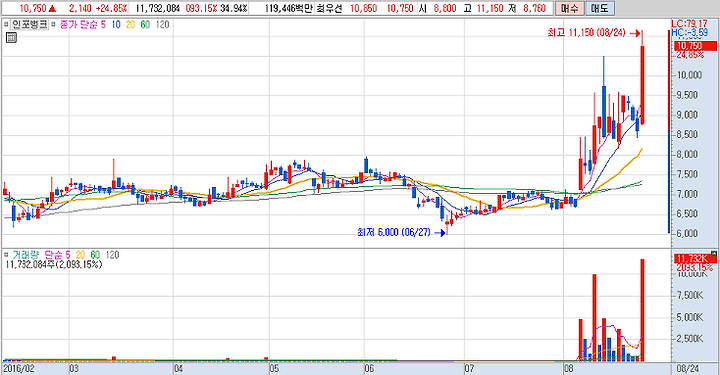Click the 11,732,084 volume value in header

158,8
